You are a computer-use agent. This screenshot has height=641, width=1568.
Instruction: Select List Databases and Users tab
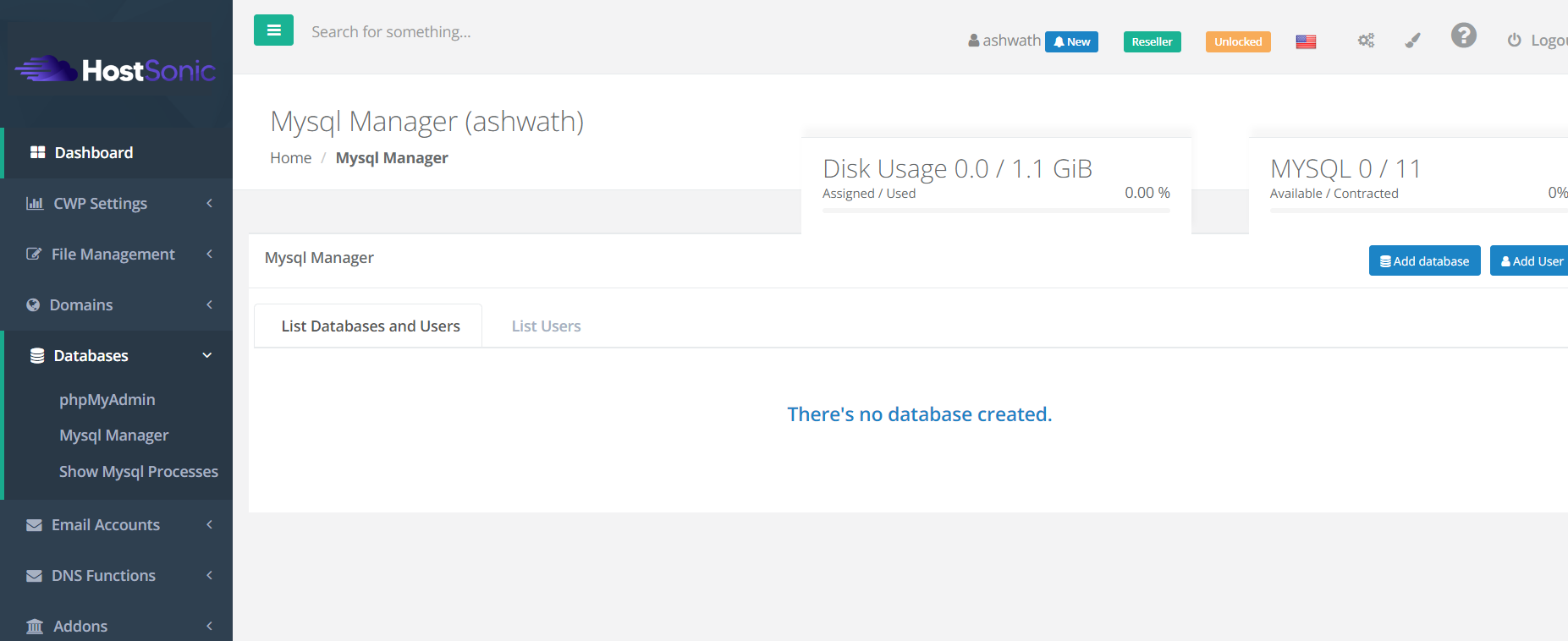click(370, 326)
